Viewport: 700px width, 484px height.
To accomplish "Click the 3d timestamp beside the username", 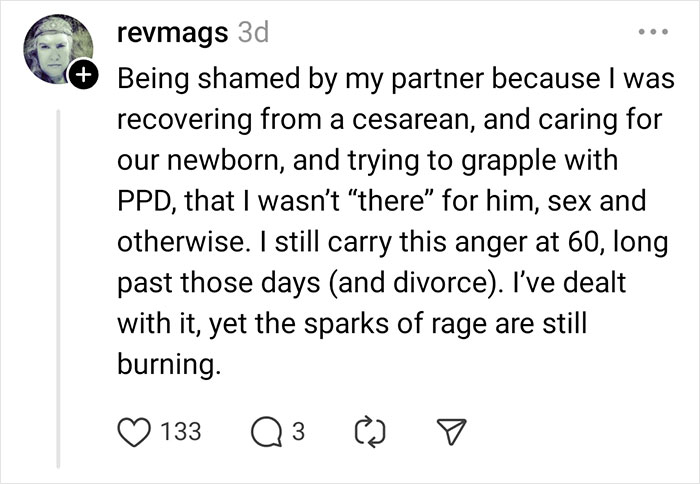I will pyautogui.click(x=253, y=33).
